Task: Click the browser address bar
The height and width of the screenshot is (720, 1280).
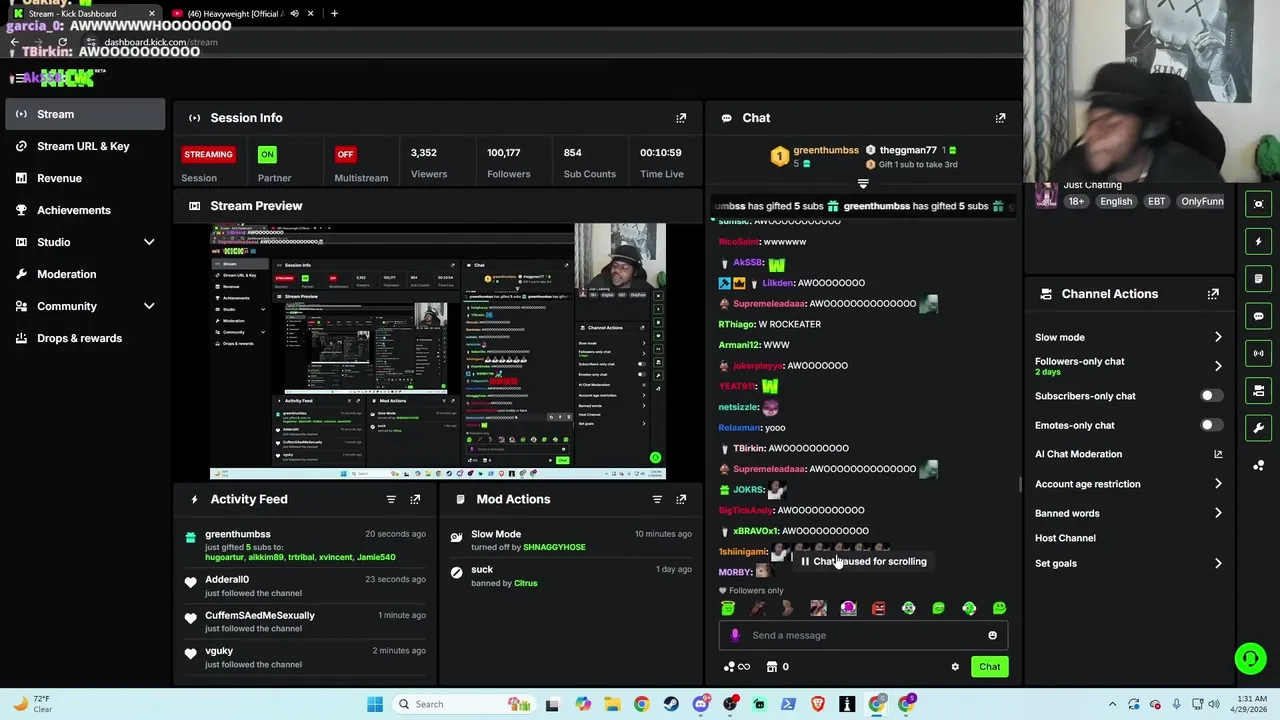Action: (x=550, y=42)
